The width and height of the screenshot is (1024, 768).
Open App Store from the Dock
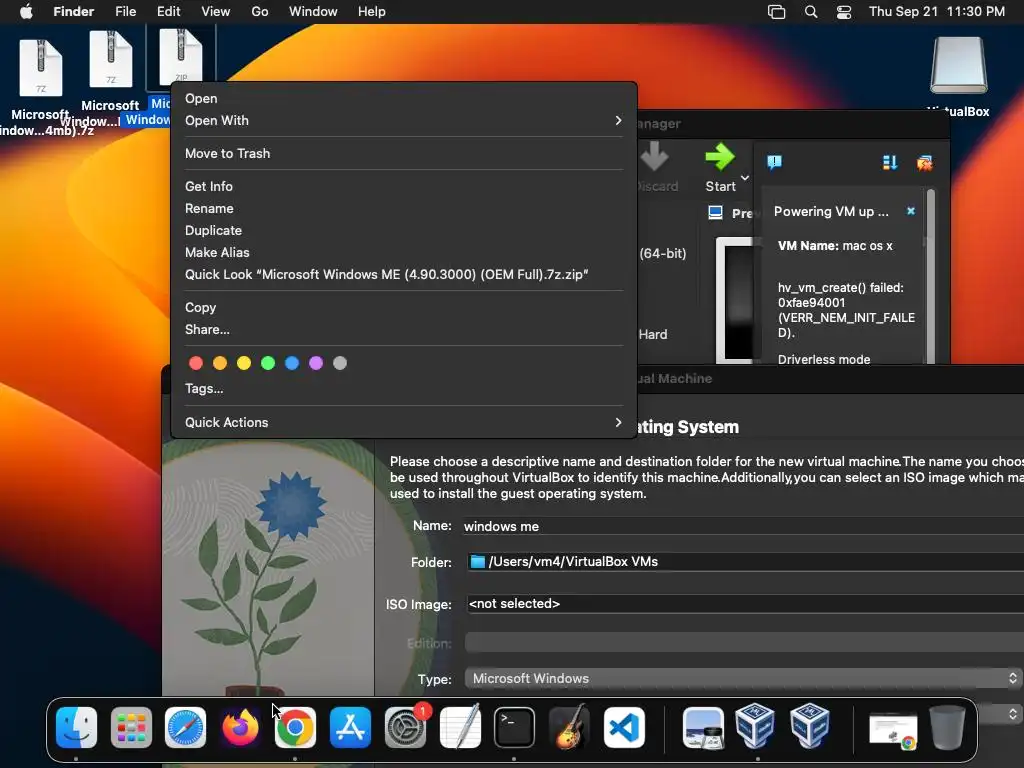coord(350,728)
